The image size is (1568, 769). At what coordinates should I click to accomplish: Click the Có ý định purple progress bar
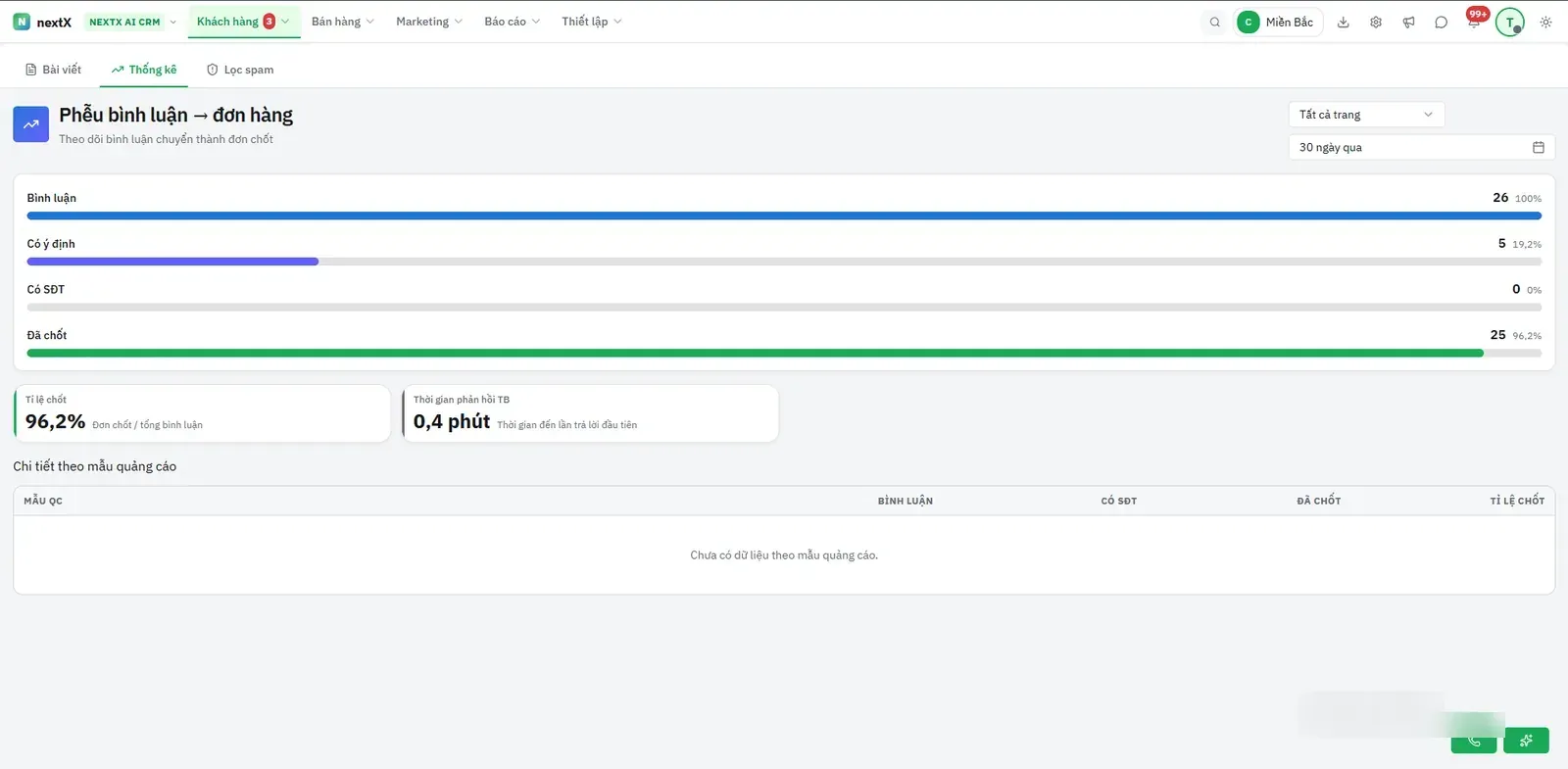(x=172, y=262)
